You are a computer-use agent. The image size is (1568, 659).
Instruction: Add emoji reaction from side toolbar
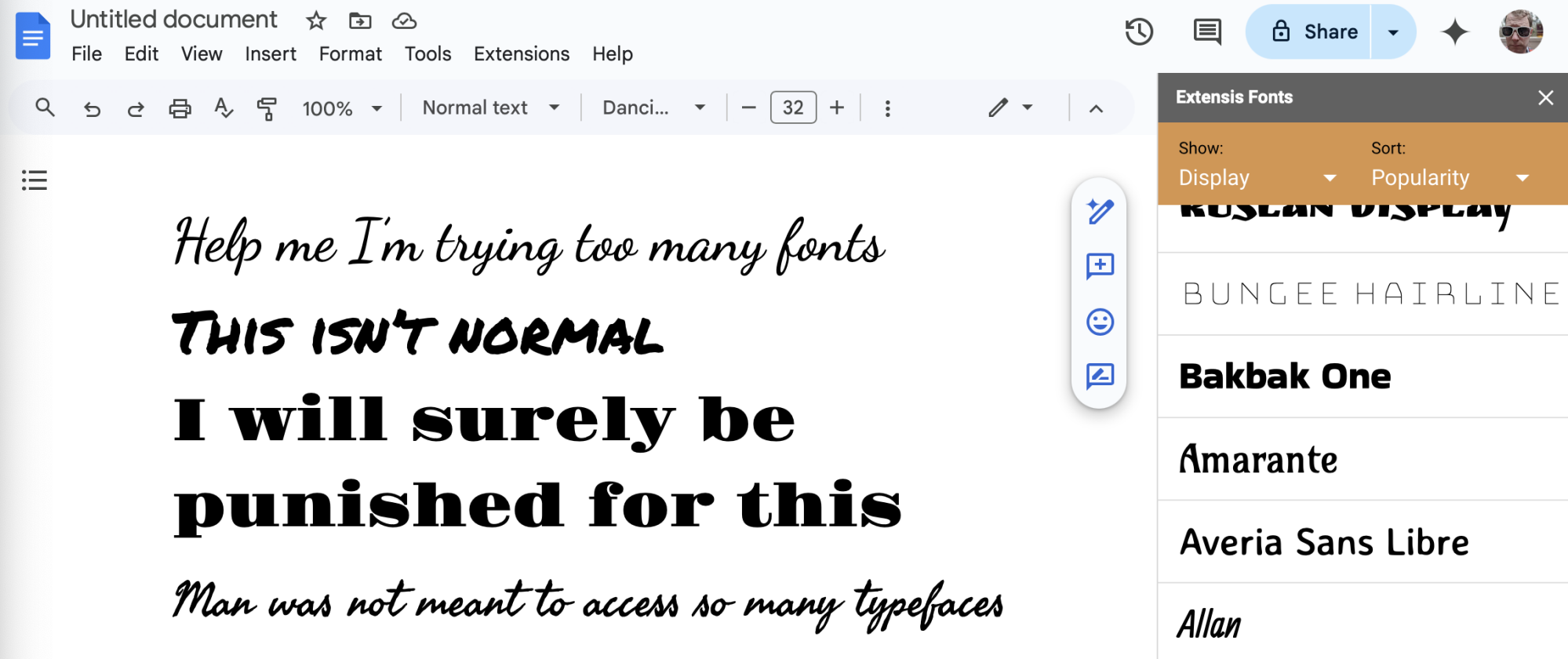pyautogui.click(x=1100, y=322)
